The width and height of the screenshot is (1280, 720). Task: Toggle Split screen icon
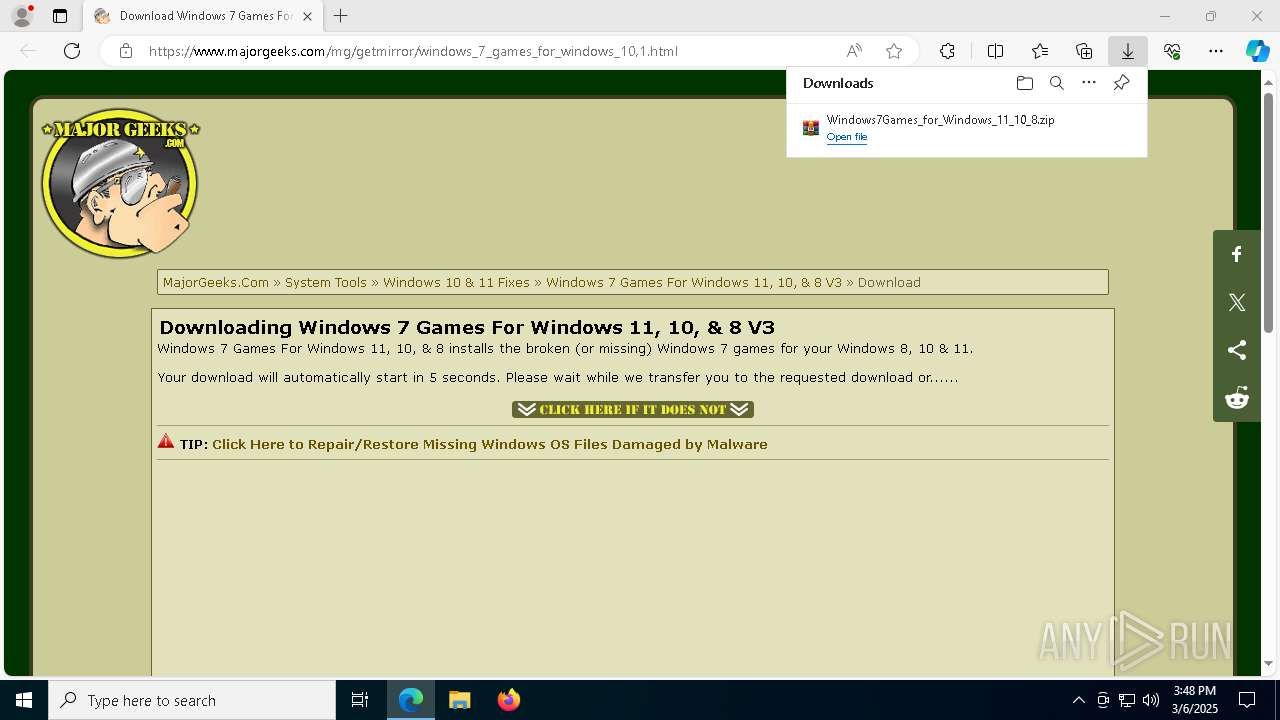click(996, 51)
